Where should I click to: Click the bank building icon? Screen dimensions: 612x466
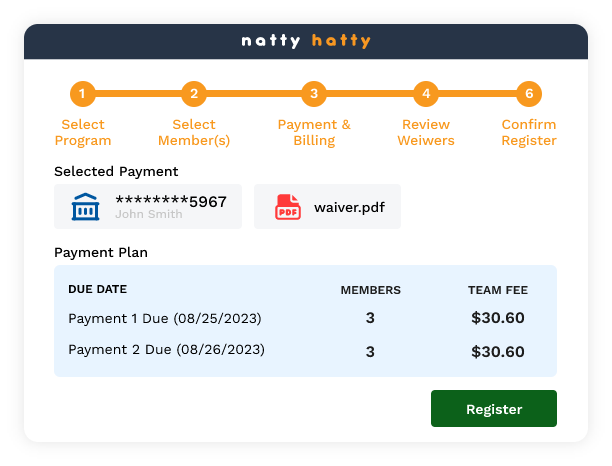coord(86,207)
